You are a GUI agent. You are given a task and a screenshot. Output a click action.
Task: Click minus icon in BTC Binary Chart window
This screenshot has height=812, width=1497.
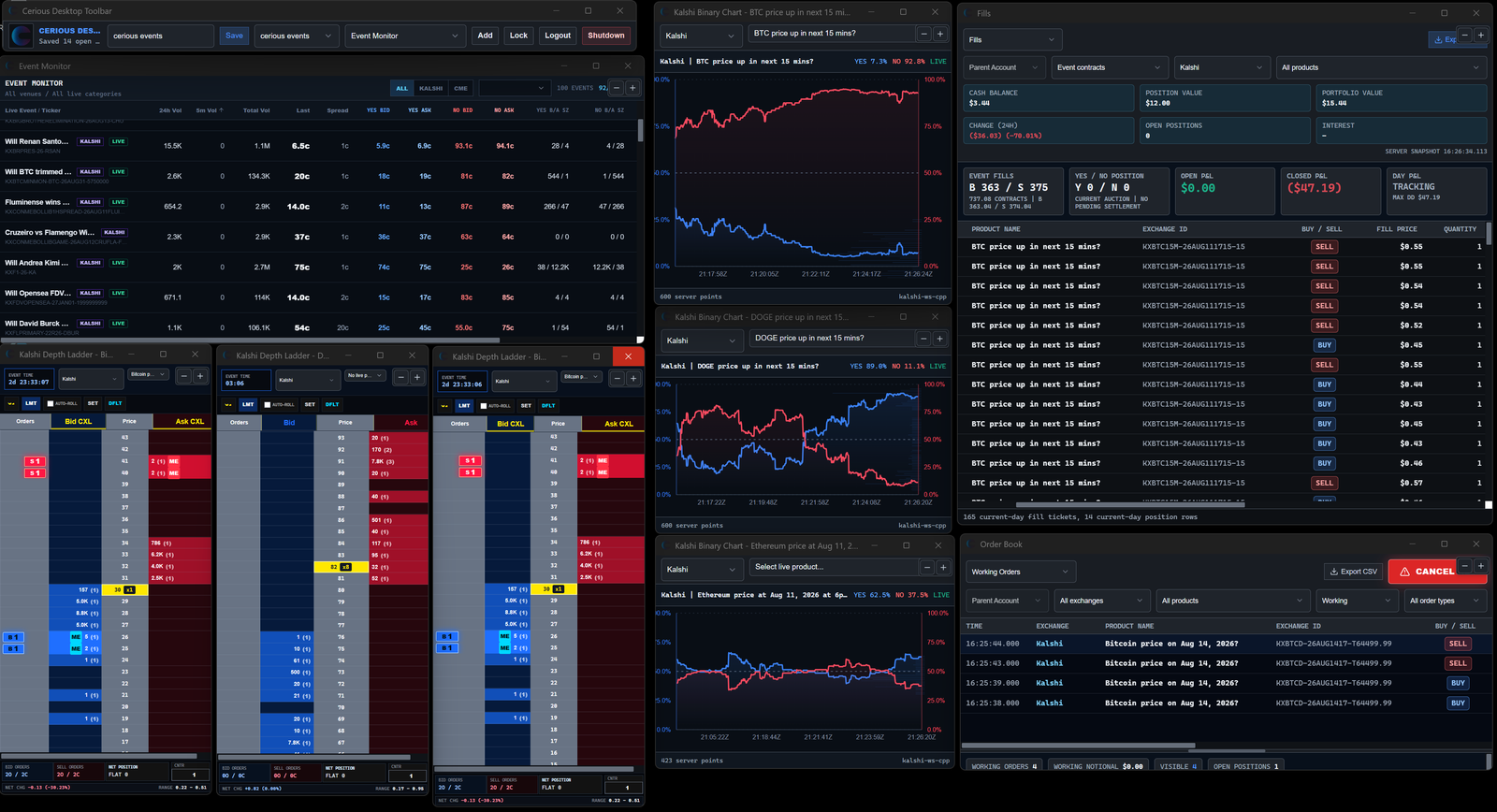(x=923, y=34)
